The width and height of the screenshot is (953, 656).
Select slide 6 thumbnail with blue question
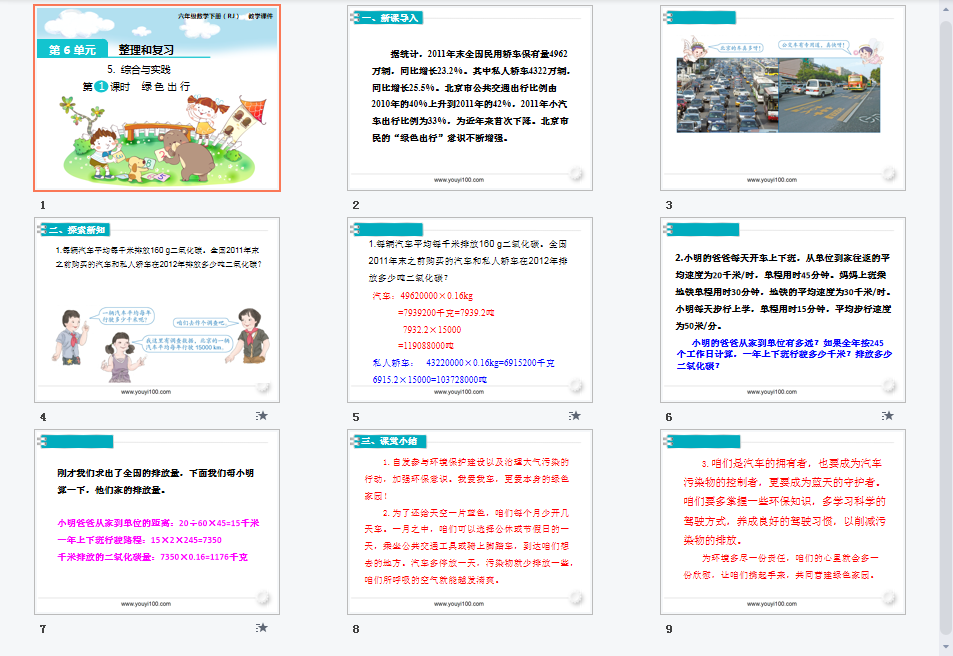(783, 310)
